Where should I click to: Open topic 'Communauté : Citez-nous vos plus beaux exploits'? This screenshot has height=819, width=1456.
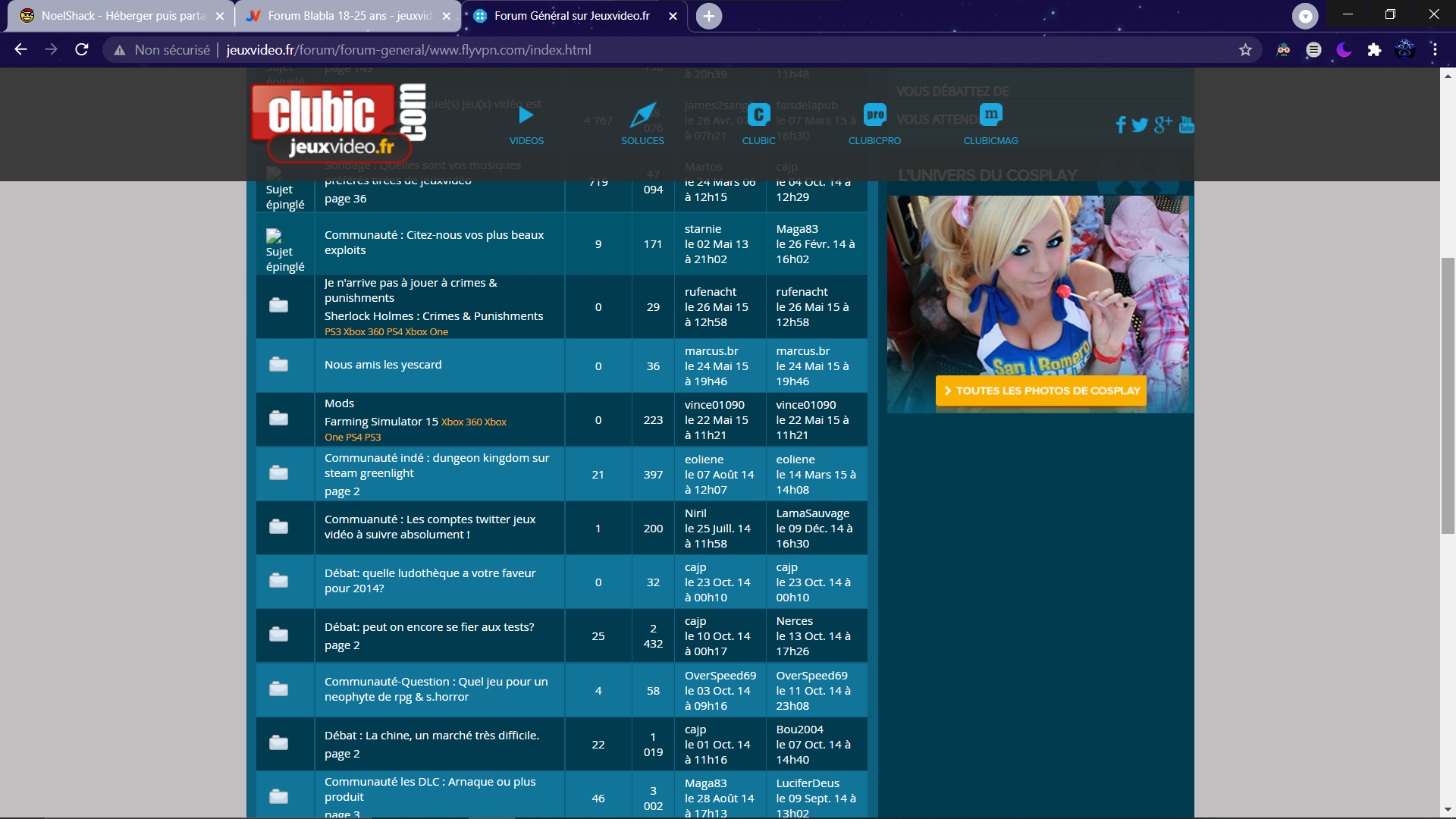[434, 243]
